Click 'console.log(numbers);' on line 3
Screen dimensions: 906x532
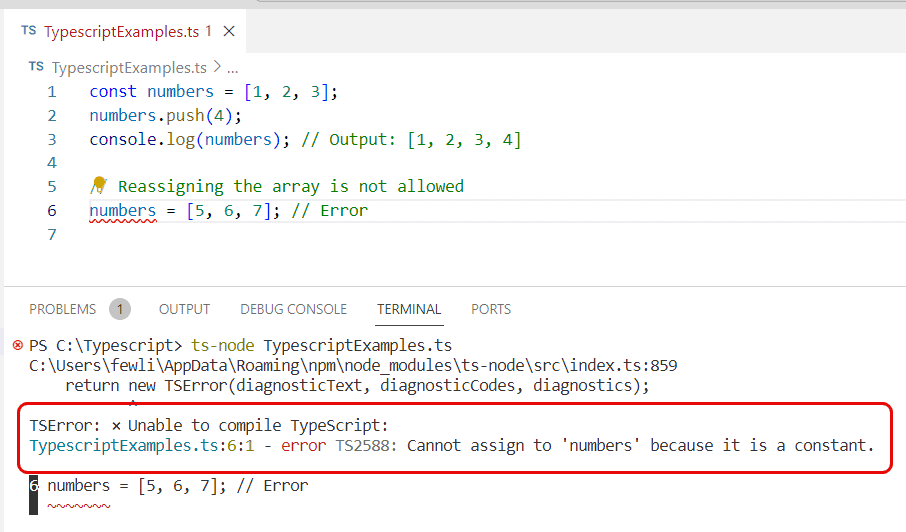(190, 139)
